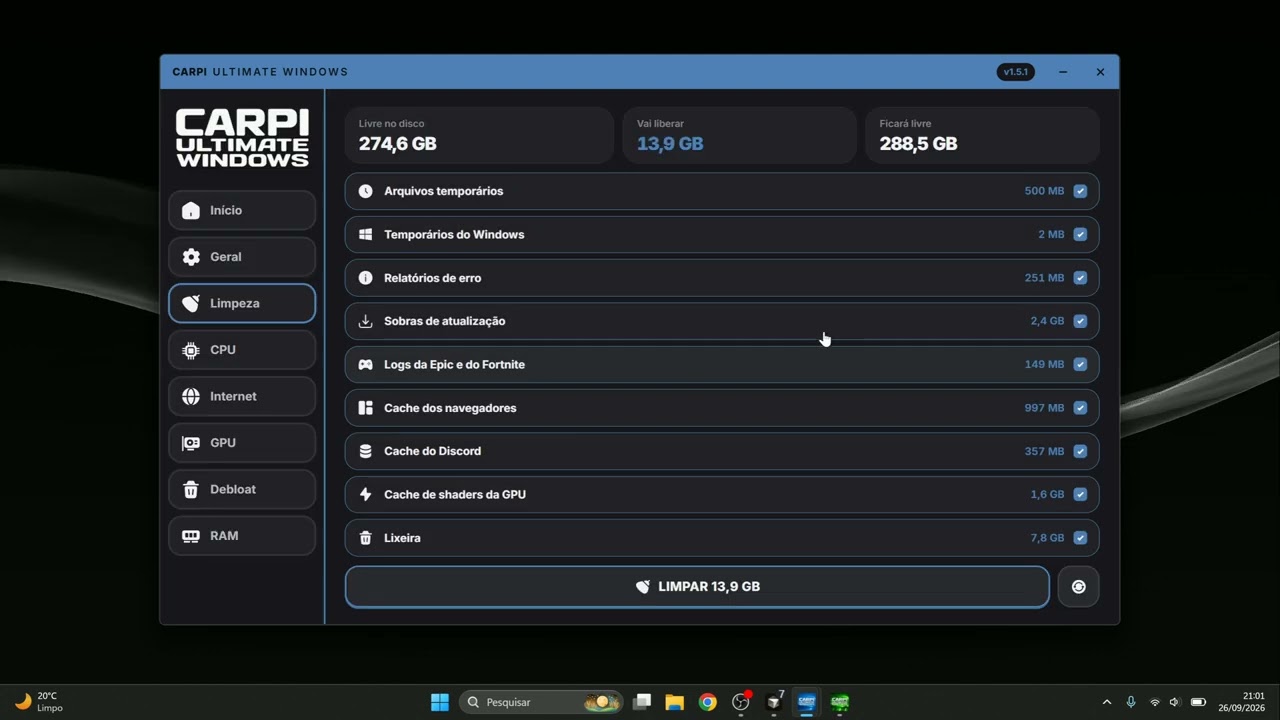This screenshot has height=720, width=1280.
Task: Open the Internet section
Action: point(242,396)
